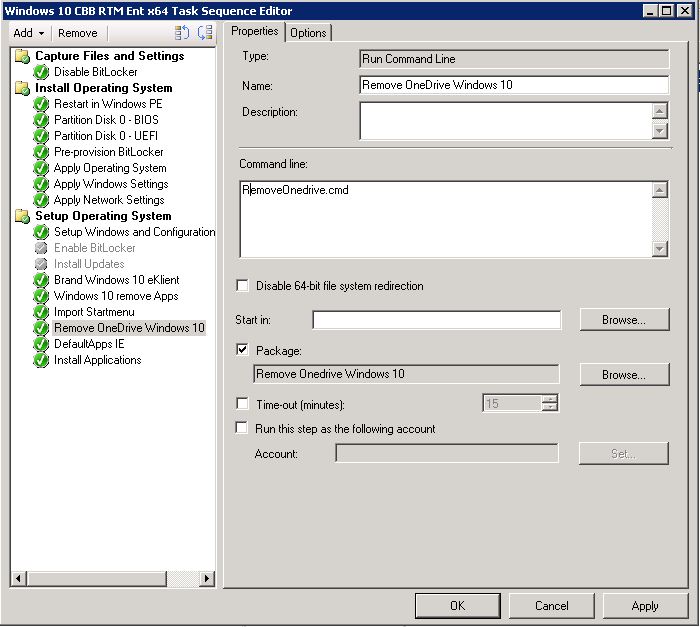The height and width of the screenshot is (627, 700).
Task: Select the Properties tab
Action: coord(255,31)
